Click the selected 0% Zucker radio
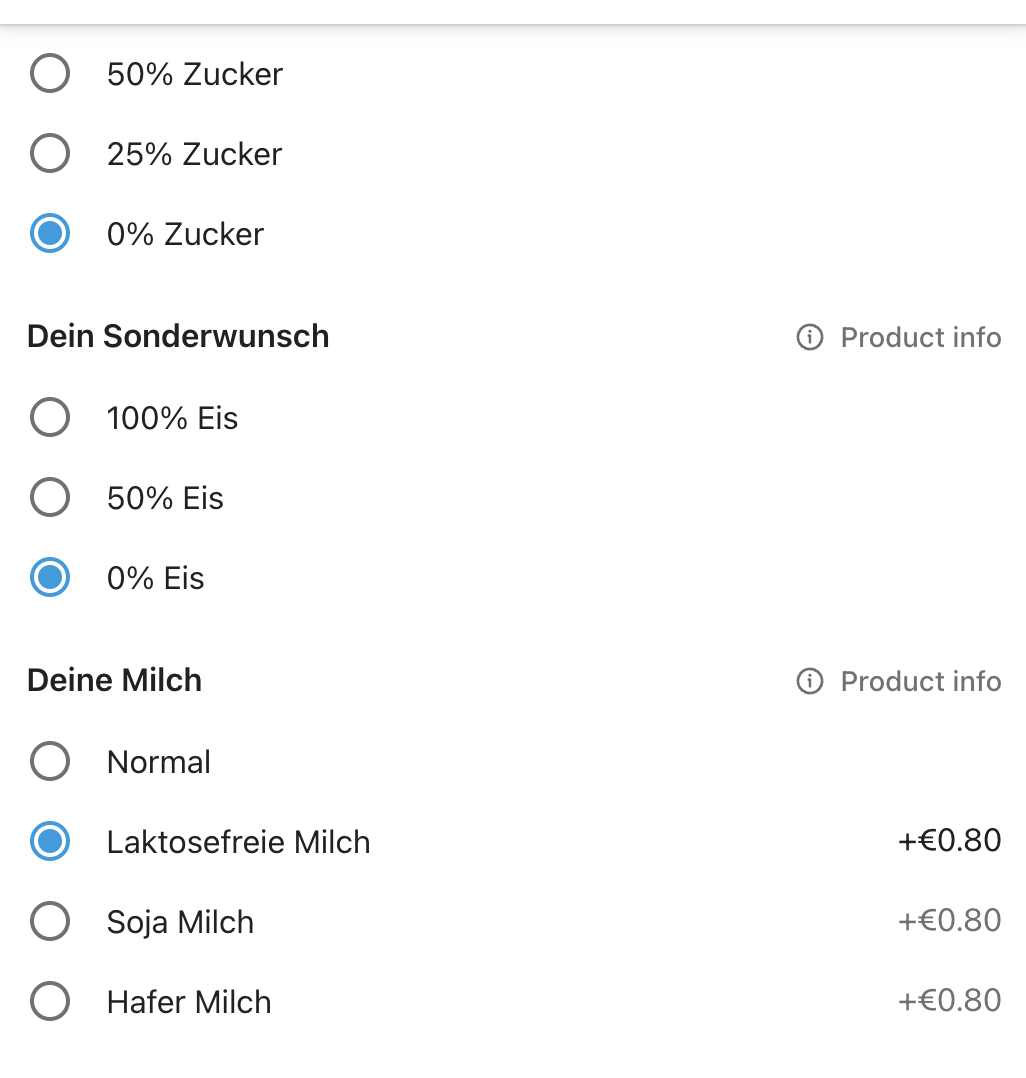Viewport: 1026px width, 1078px height. pos(50,234)
